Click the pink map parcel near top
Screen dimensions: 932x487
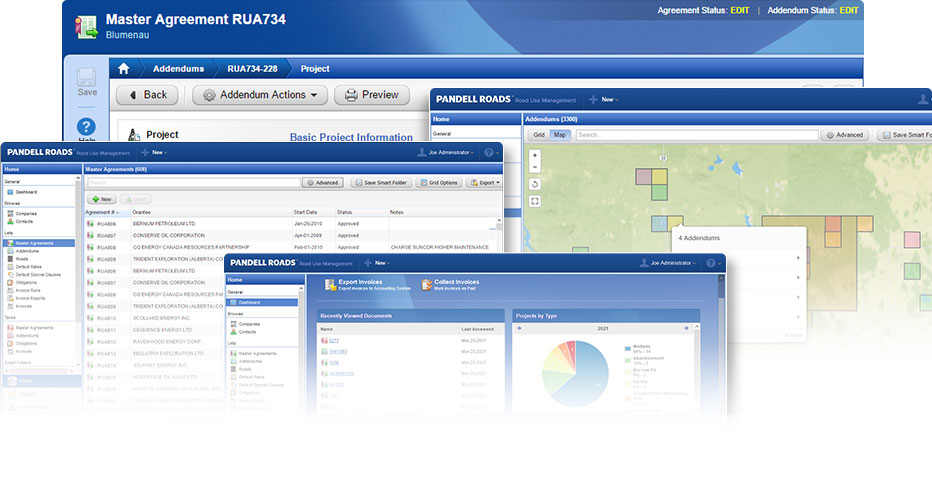tap(644, 176)
